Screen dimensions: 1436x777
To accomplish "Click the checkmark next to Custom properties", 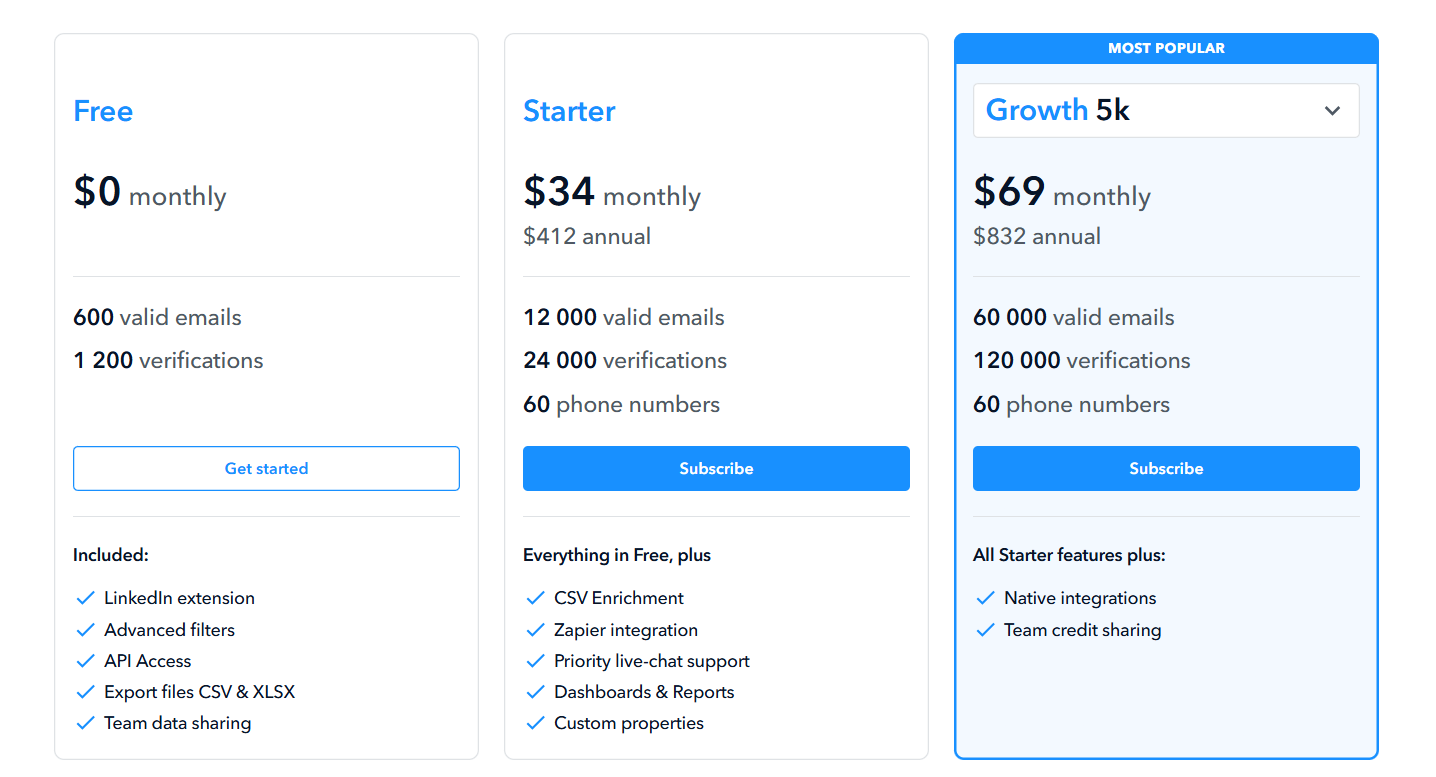I will [535, 723].
